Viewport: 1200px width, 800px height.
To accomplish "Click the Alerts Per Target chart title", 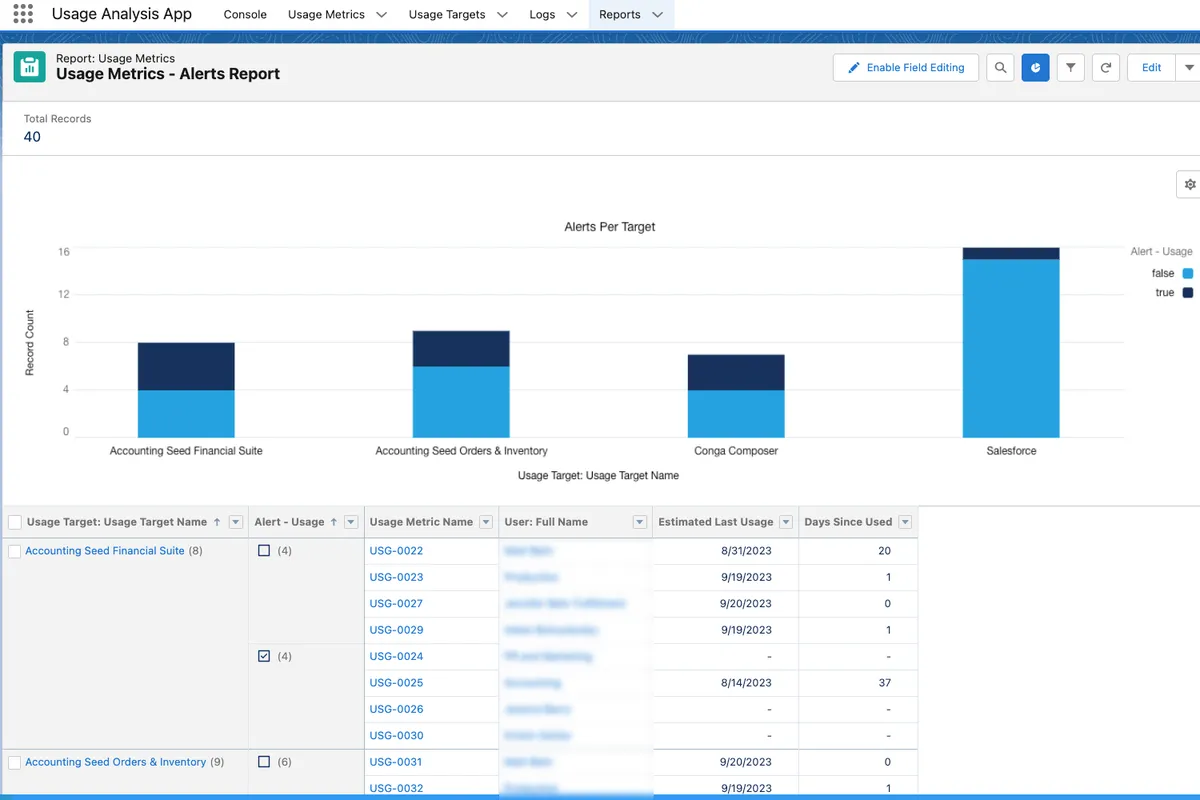I will click(610, 227).
